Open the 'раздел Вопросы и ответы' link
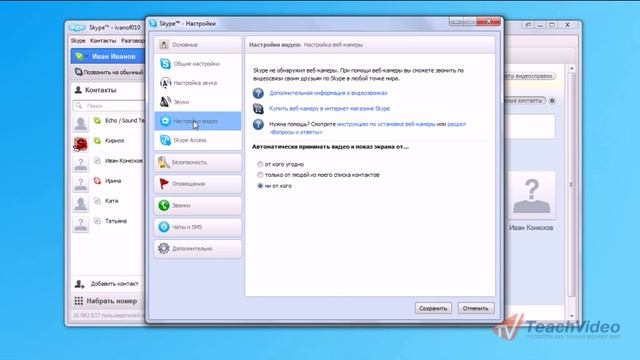The image size is (640, 360). [x=456, y=124]
